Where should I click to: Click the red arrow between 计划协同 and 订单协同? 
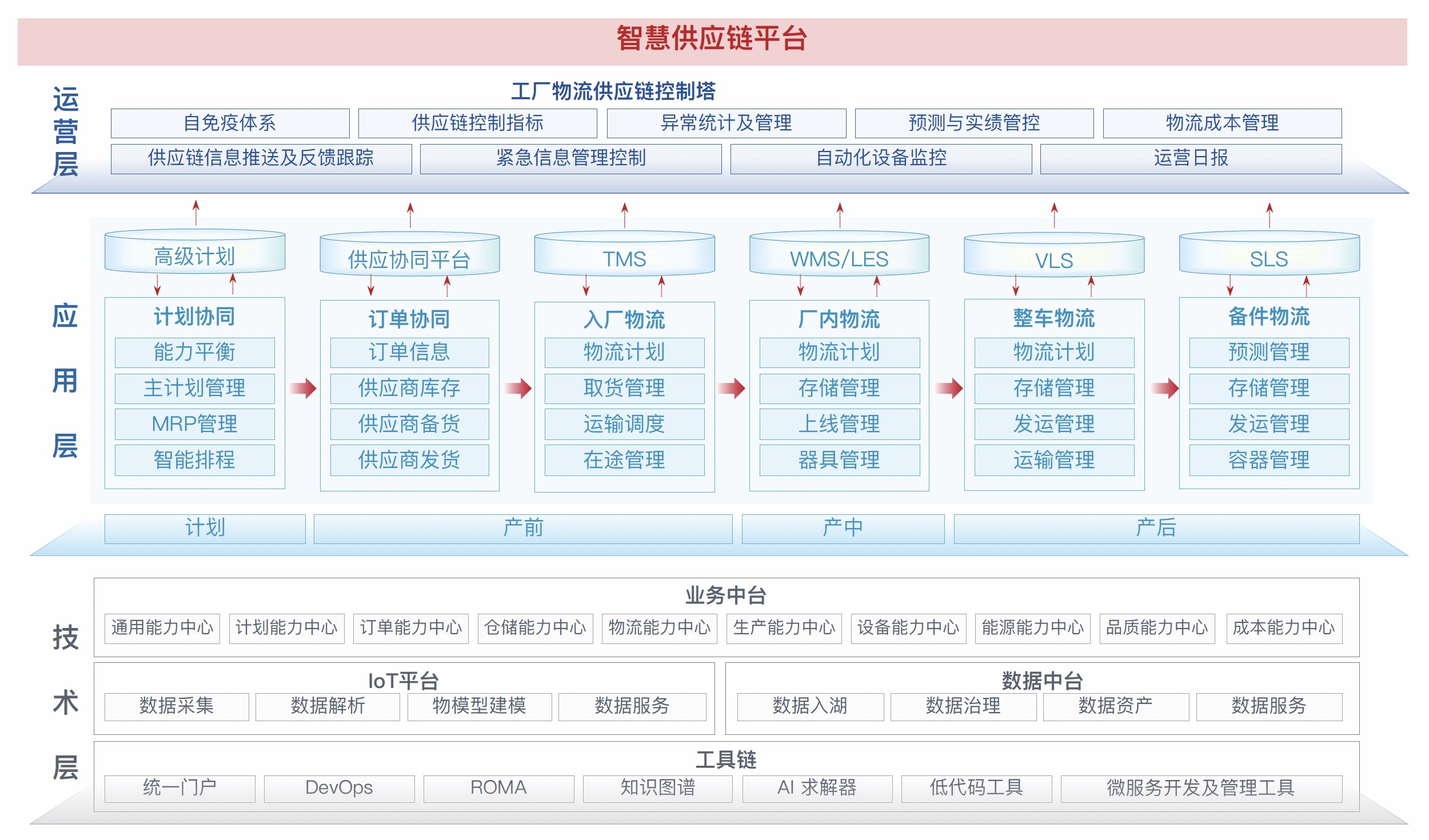point(303,388)
